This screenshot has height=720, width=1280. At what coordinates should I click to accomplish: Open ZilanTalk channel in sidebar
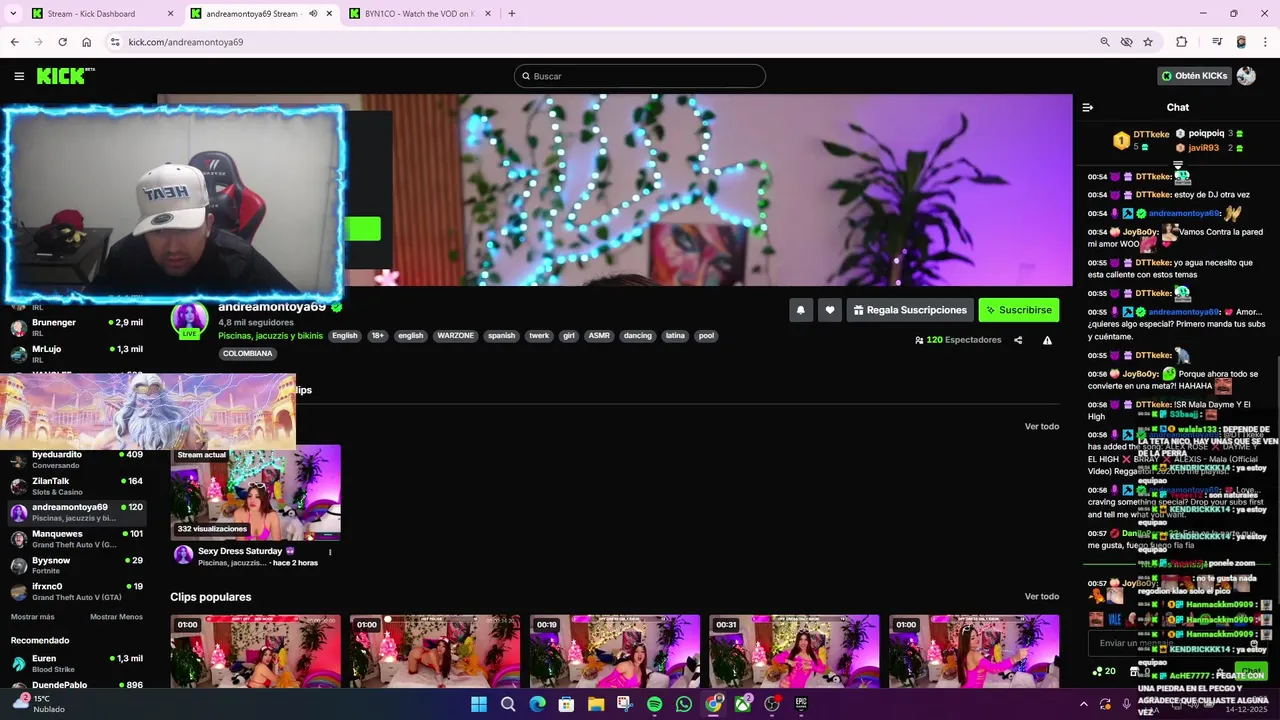coord(77,486)
